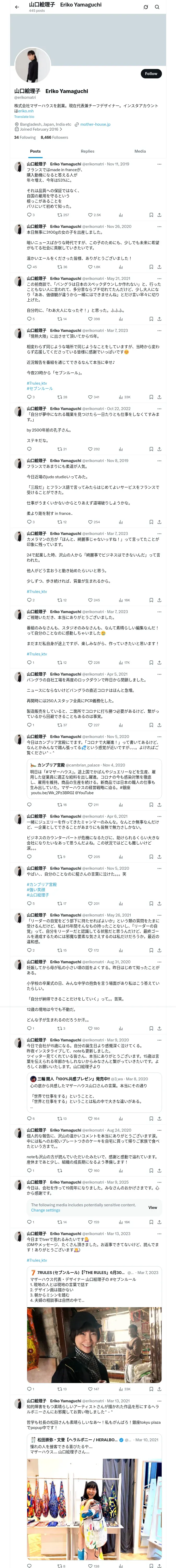Image resolution: width=176 pixels, height=1568 pixels.
Task: Share the Nov 8, 2019 judo post
Action: pos(159,522)
